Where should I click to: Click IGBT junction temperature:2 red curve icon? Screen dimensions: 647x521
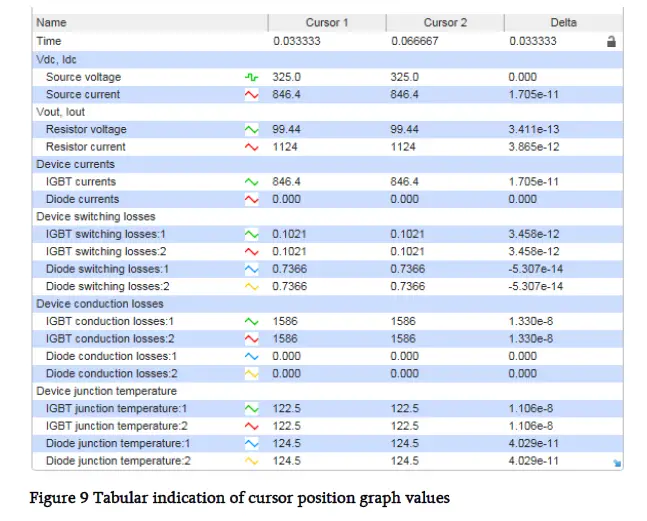point(252,426)
